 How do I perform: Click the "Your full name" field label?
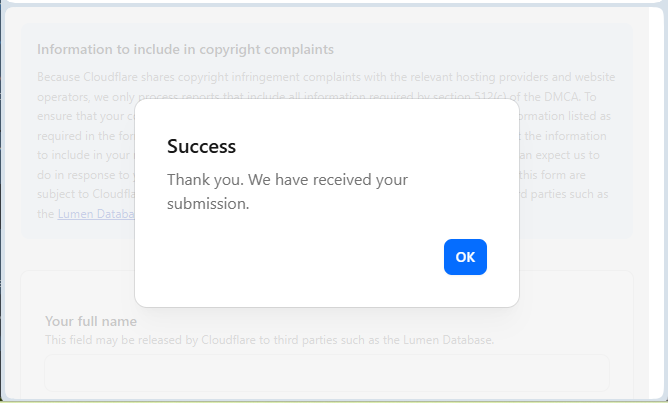(x=91, y=321)
